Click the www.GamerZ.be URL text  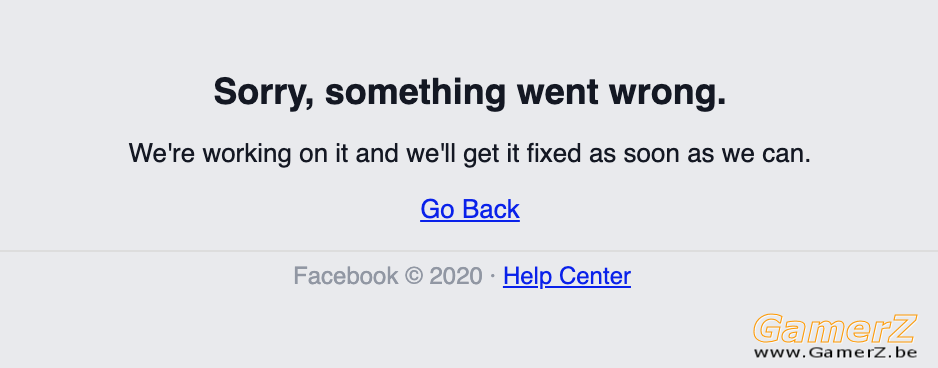(x=835, y=352)
